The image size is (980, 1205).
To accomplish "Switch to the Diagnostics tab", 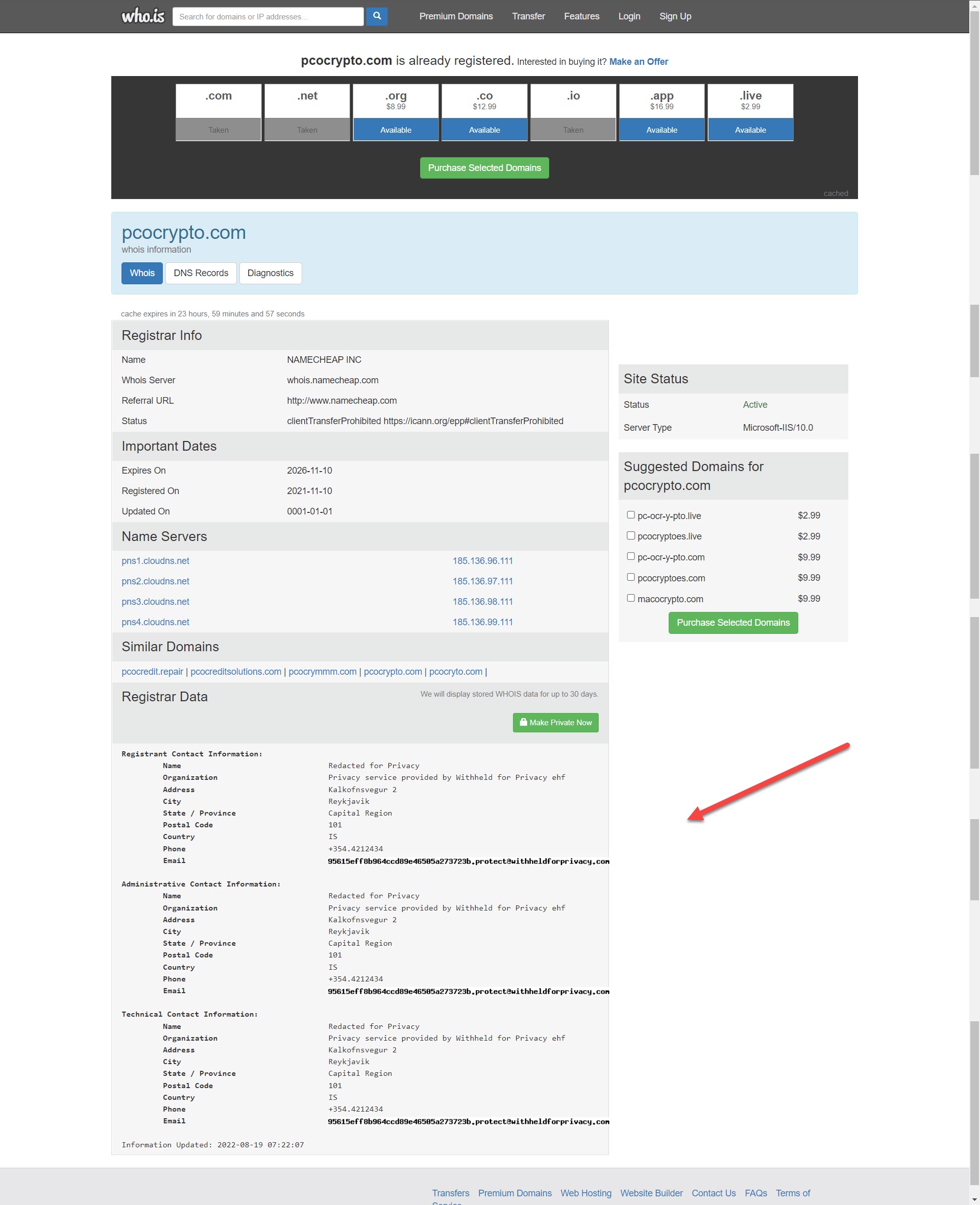I will 271,273.
